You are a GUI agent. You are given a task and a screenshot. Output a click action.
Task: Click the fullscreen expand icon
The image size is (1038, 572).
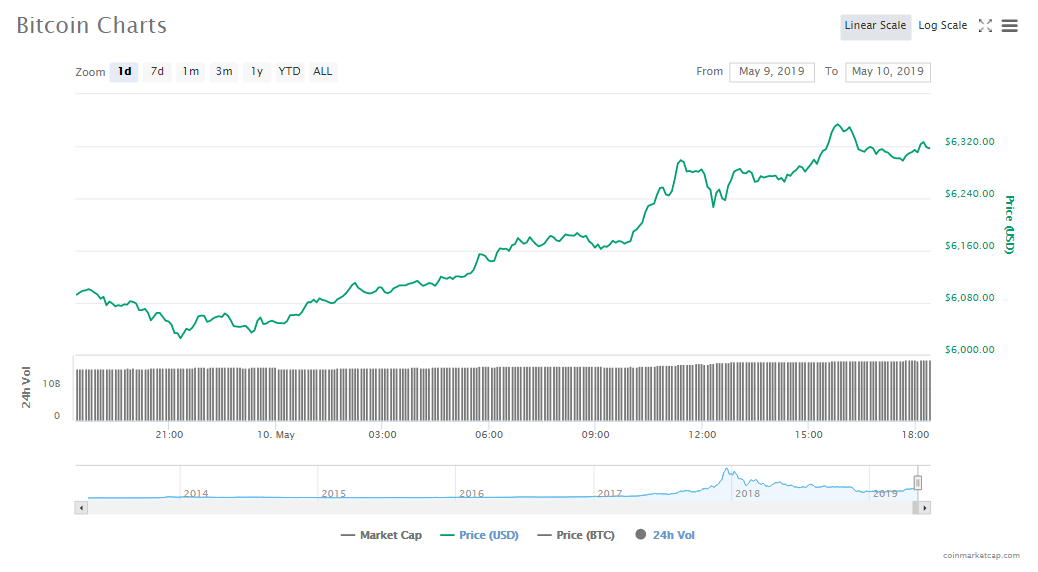point(985,26)
